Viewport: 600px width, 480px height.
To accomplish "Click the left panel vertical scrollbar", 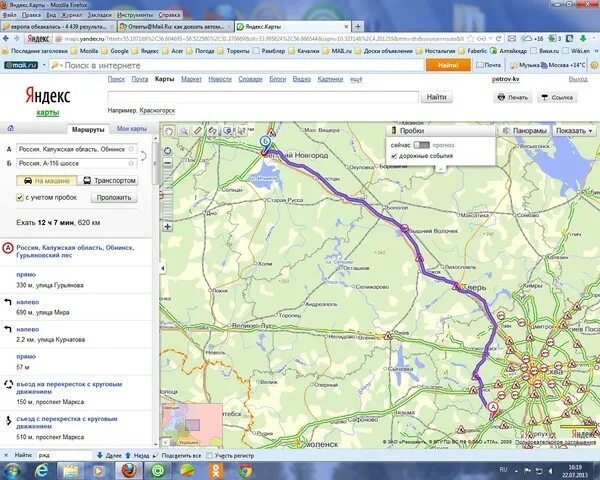I will pos(155,163).
